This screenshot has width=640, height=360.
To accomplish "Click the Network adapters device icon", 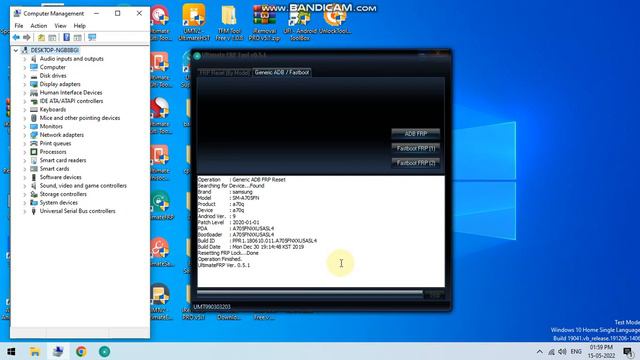I will [34, 135].
